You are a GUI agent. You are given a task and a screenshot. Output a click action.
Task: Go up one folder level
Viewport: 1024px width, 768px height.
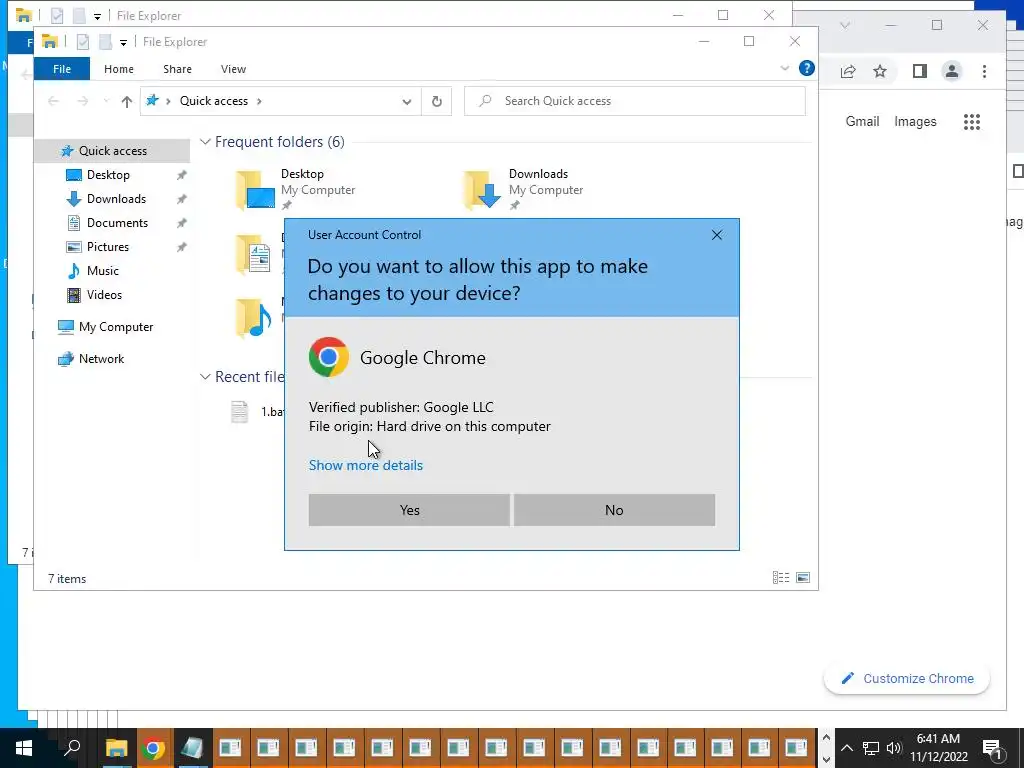click(x=127, y=101)
